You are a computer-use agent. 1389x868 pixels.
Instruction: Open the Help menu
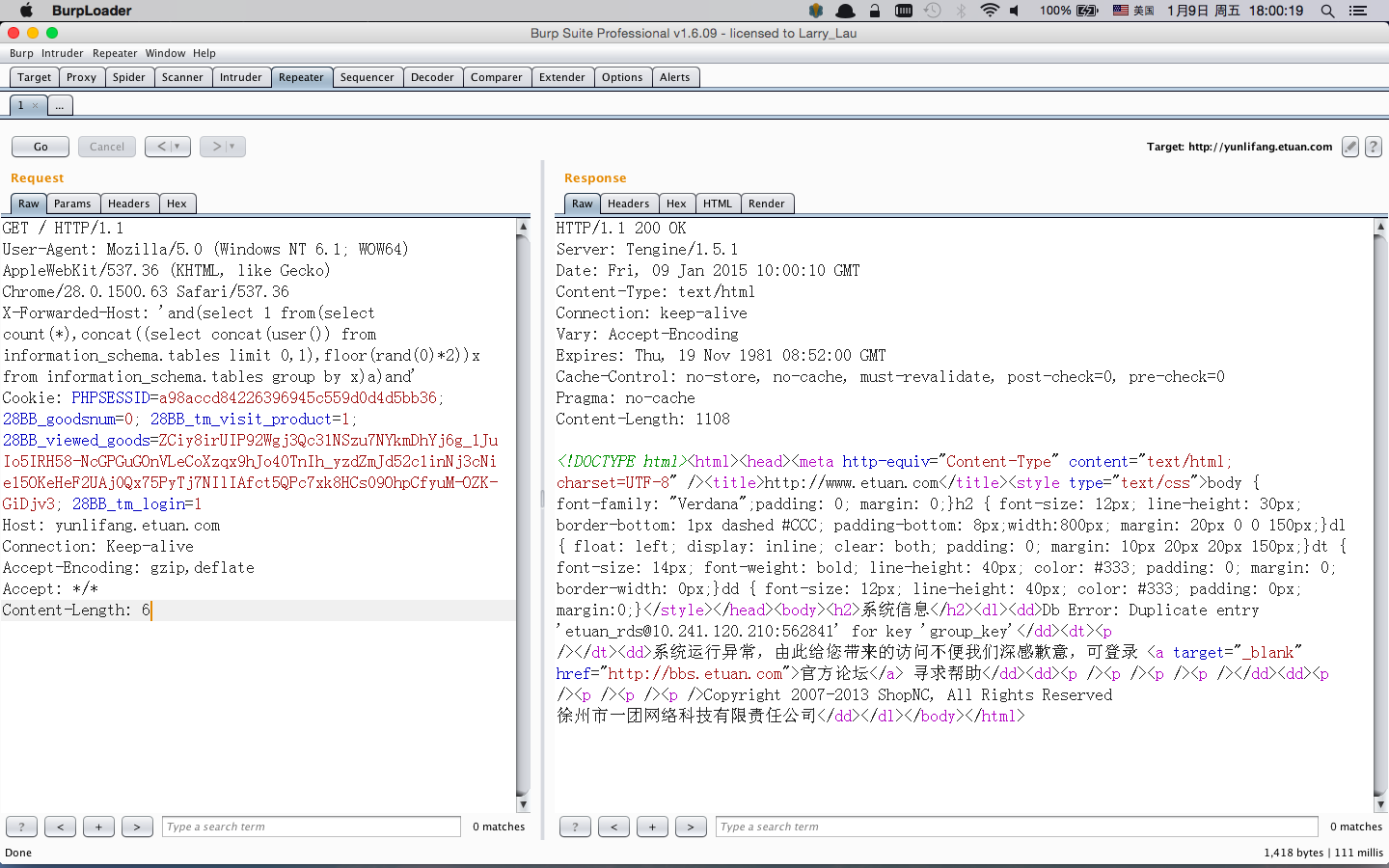tap(204, 53)
